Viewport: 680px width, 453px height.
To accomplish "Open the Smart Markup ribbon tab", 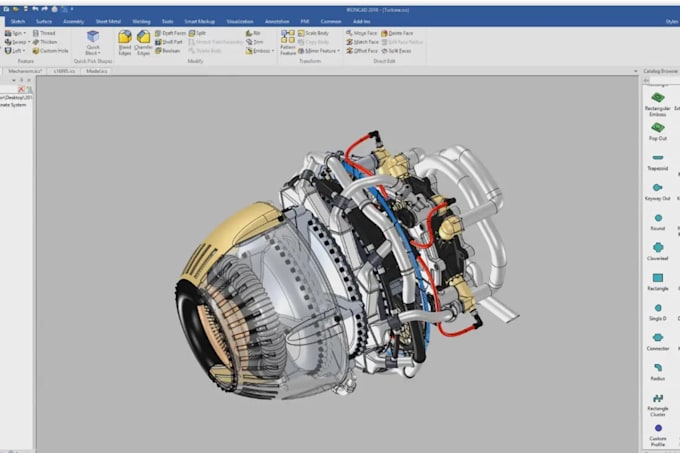I will pos(199,21).
